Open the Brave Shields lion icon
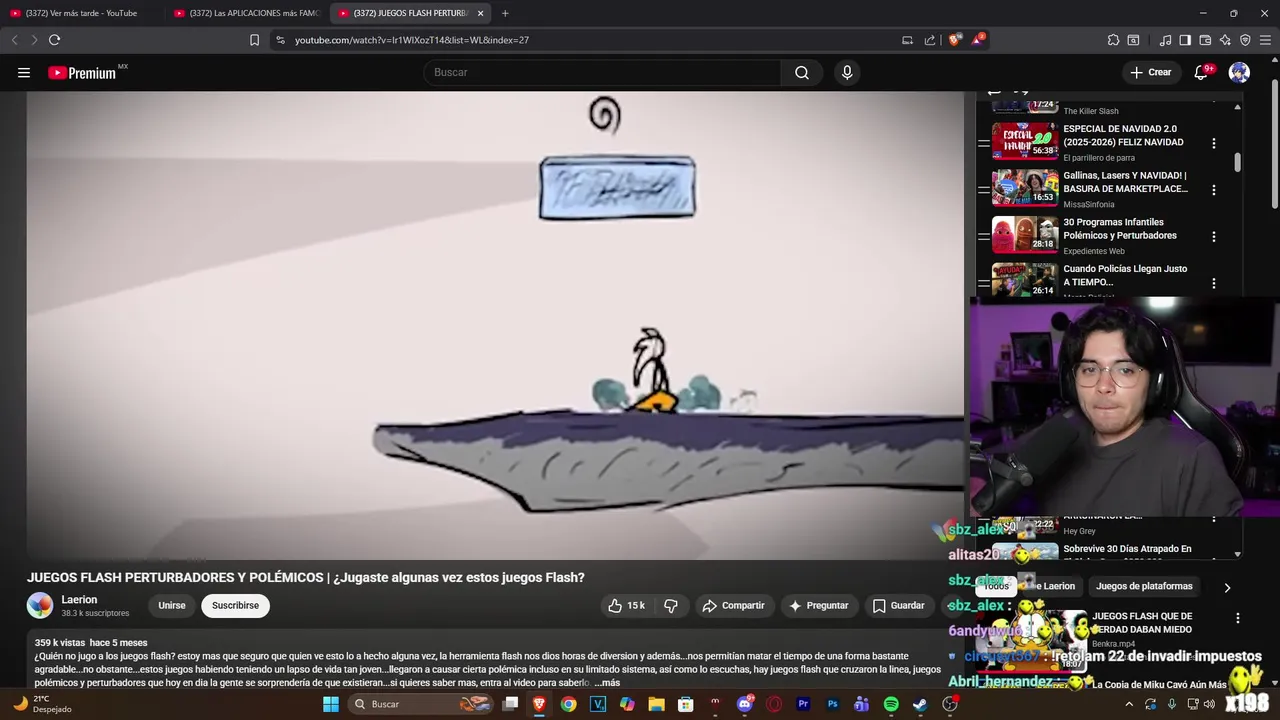This screenshot has height=720, width=1280. click(955, 40)
